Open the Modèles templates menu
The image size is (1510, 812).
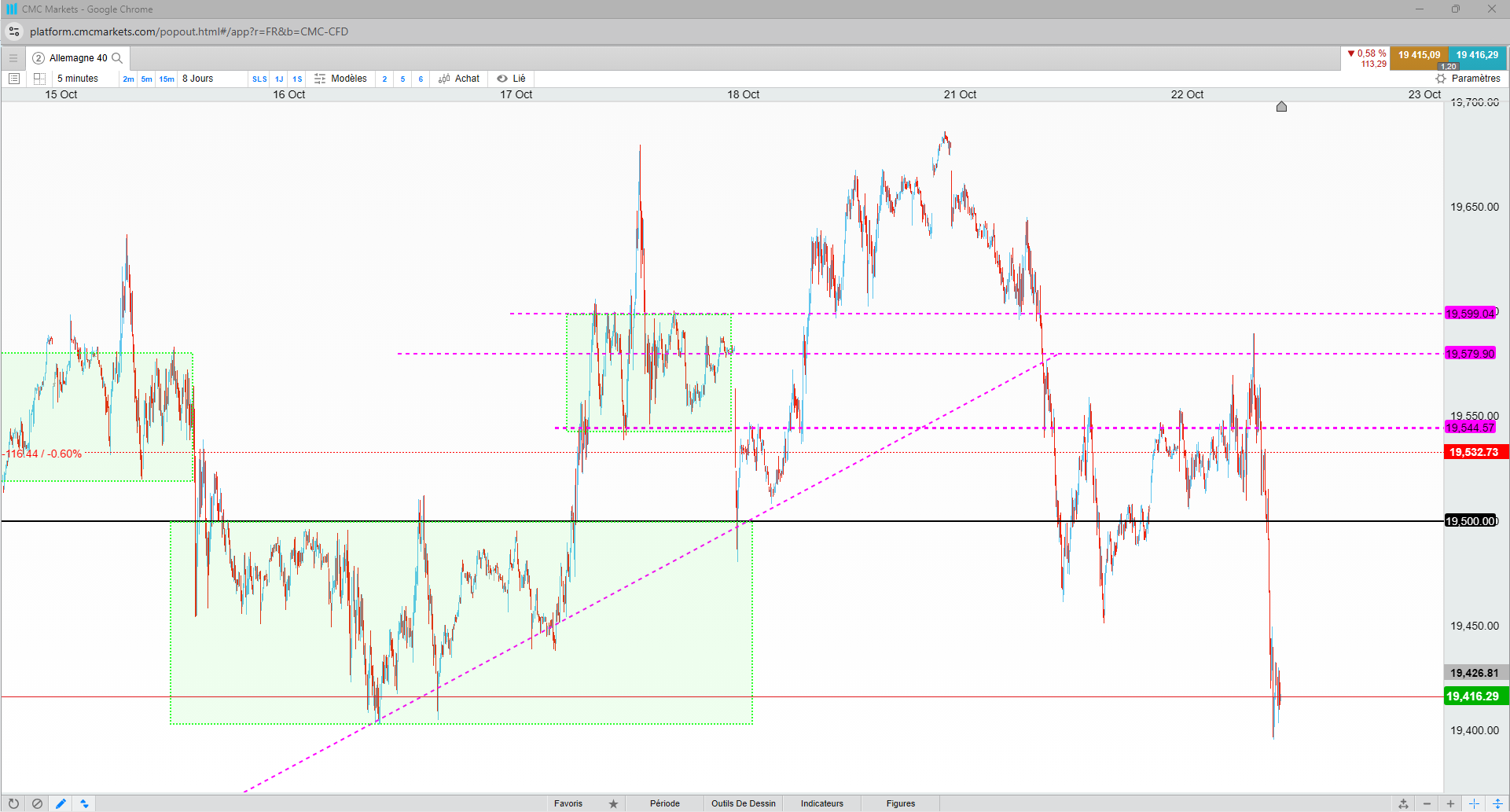point(341,79)
